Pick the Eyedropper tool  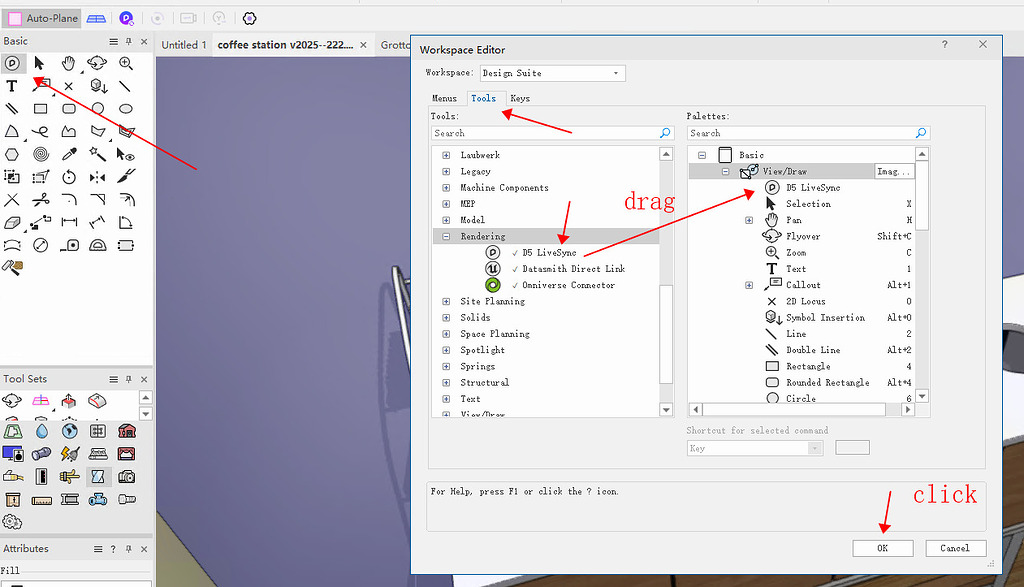[x=69, y=154]
